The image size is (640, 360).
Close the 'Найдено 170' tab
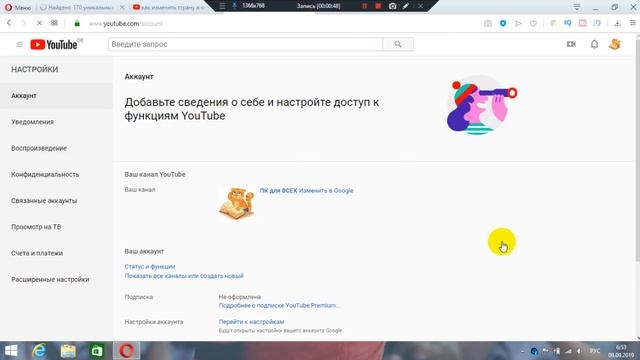click(122, 7)
